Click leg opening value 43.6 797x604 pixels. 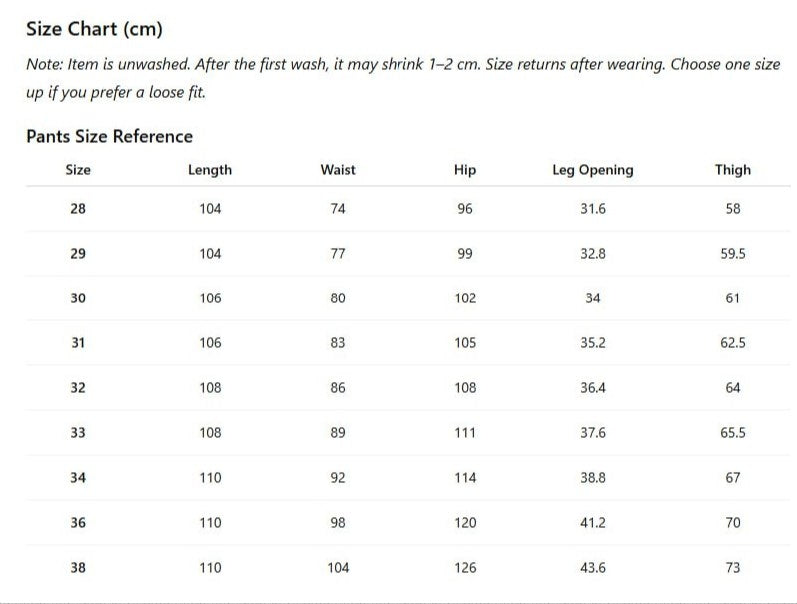[x=593, y=568]
